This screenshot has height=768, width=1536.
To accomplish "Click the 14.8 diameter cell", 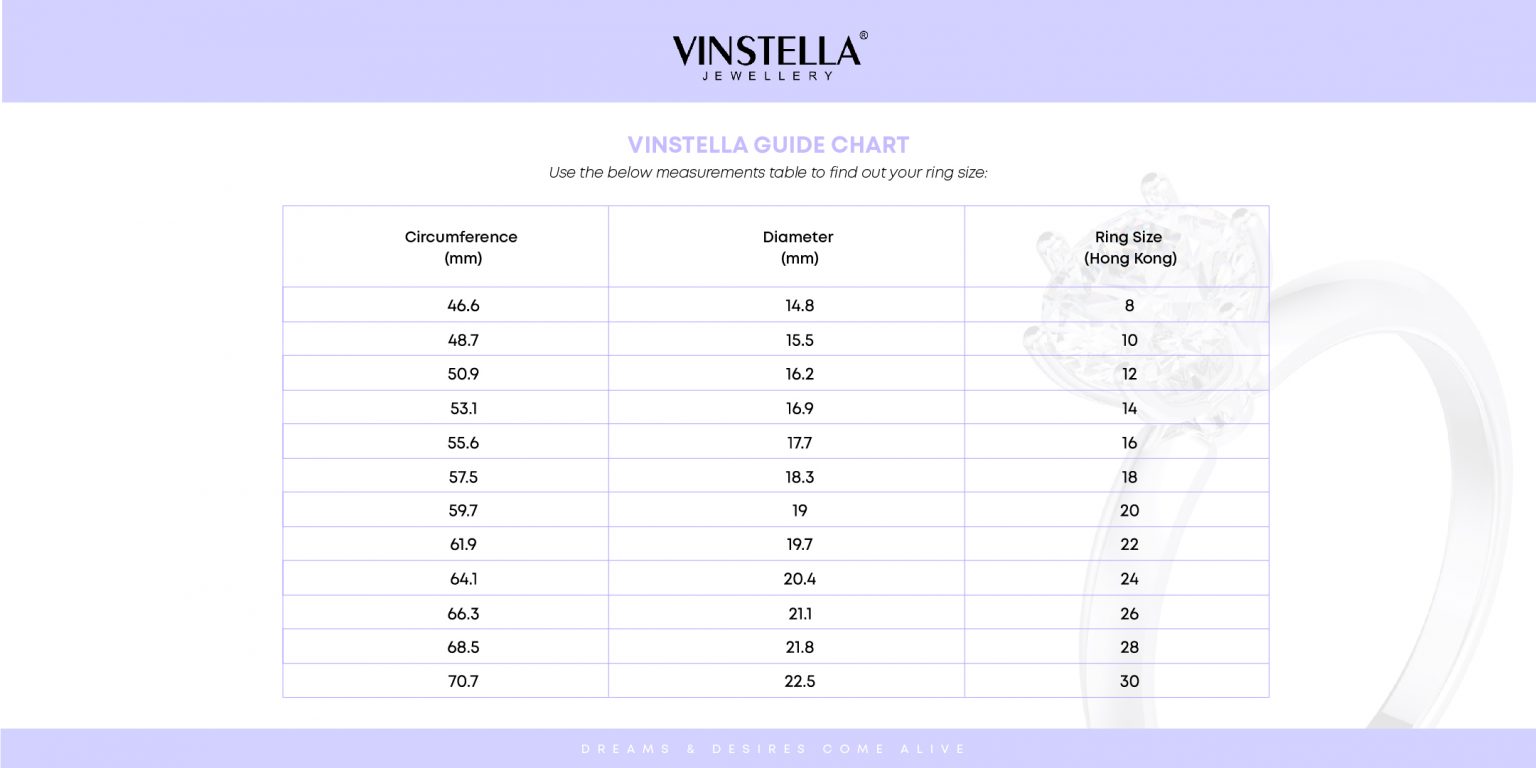I will coord(799,306).
